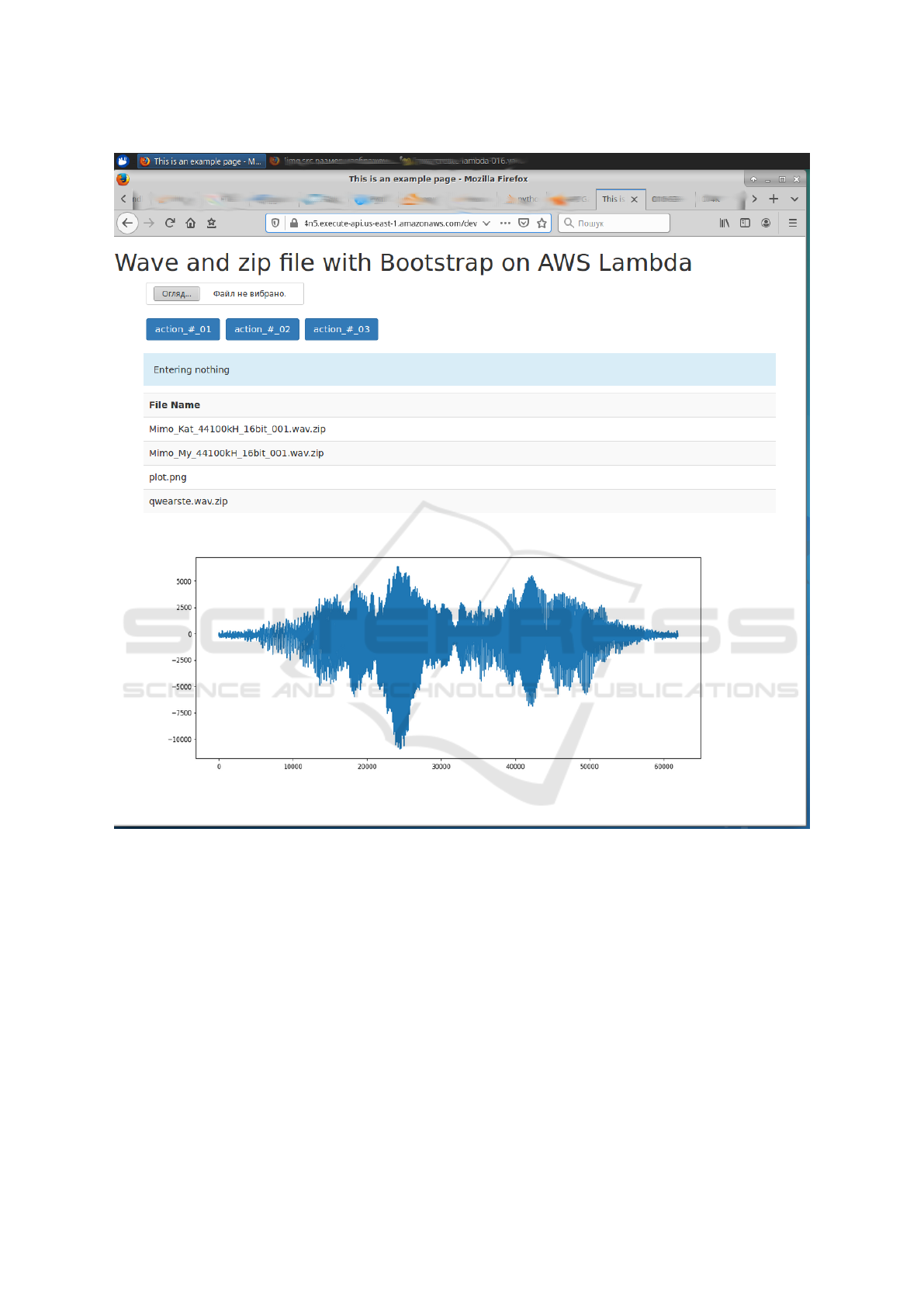This screenshot has height=1307, width=924.
Task: Reload the current page
Action: coord(170,223)
